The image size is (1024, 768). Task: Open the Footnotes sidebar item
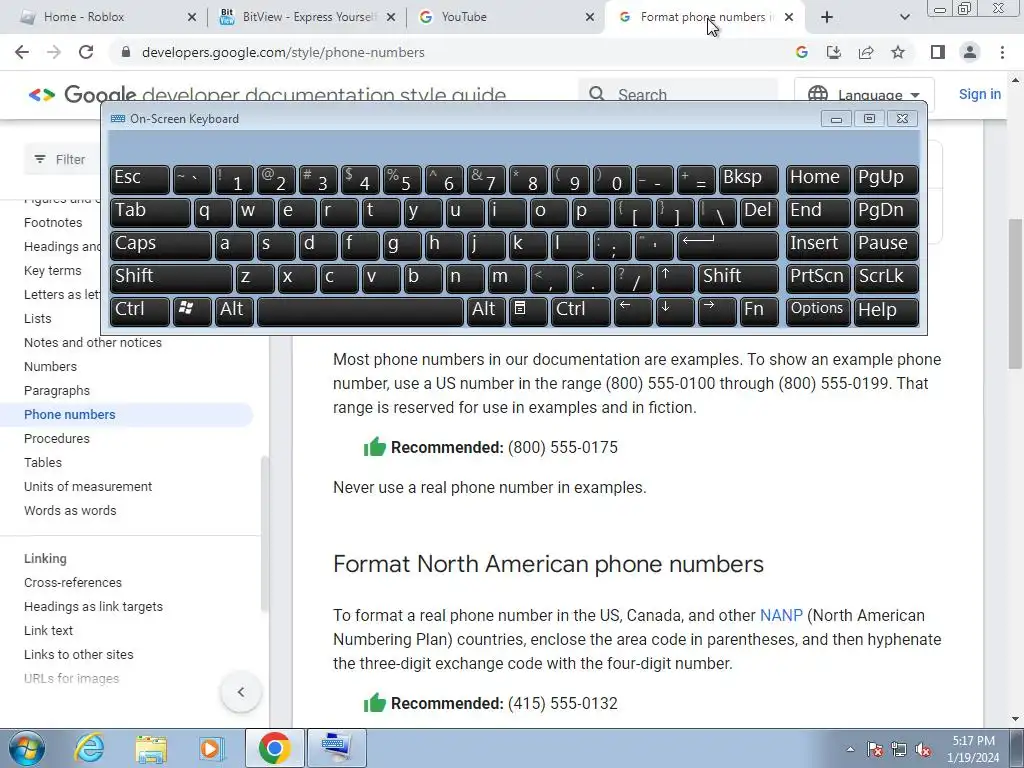(x=53, y=223)
